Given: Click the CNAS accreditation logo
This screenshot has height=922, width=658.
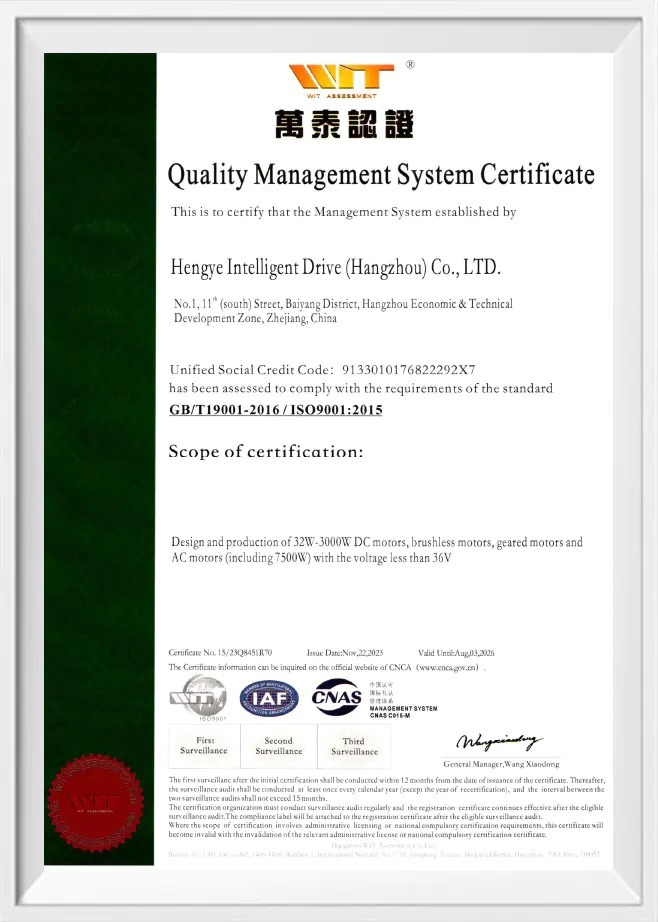Looking at the screenshot, I should pos(336,697).
